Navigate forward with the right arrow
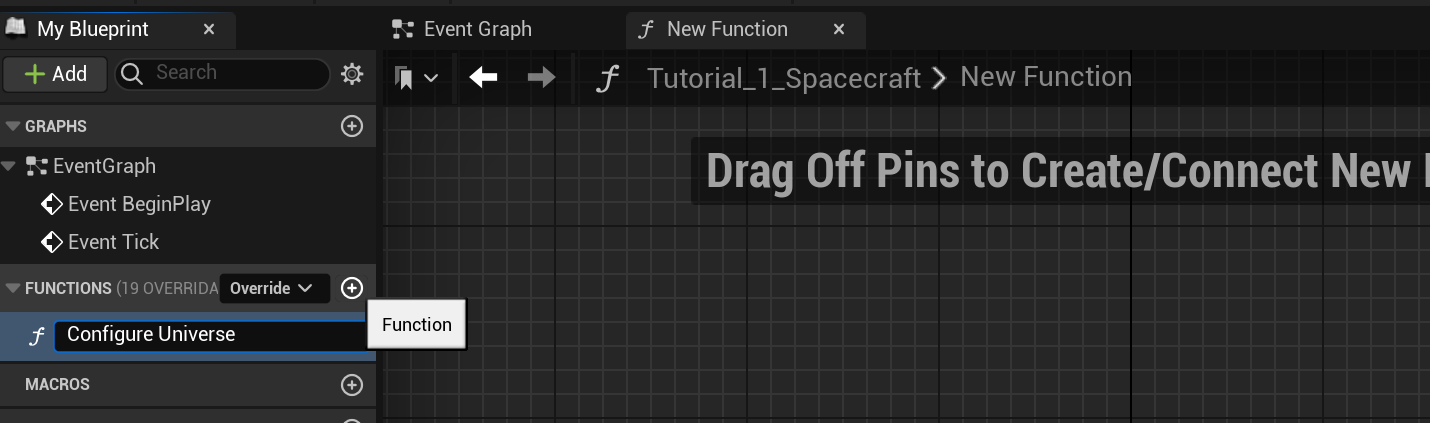Viewport: 1430px width, 423px height. 541,77
